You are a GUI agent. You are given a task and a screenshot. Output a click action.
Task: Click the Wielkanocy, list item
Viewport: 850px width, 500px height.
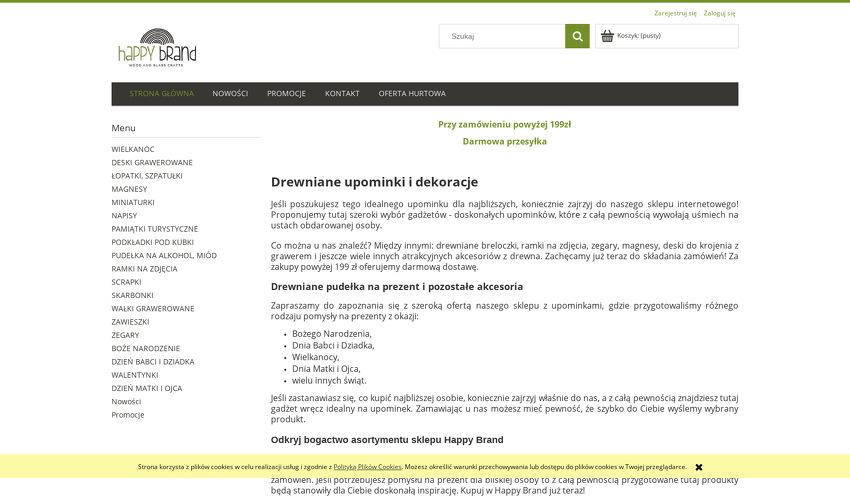pyautogui.click(x=315, y=357)
